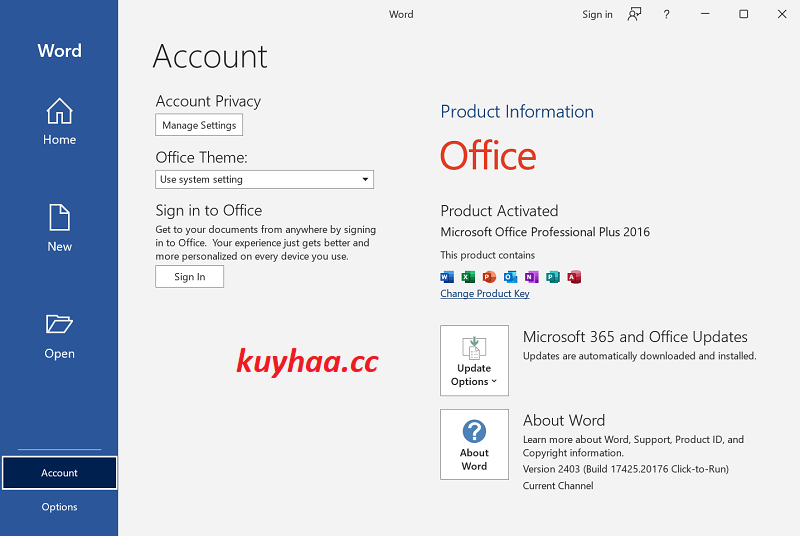This screenshot has width=800, height=536.
Task: Close the Word window
Action: [782, 14]
